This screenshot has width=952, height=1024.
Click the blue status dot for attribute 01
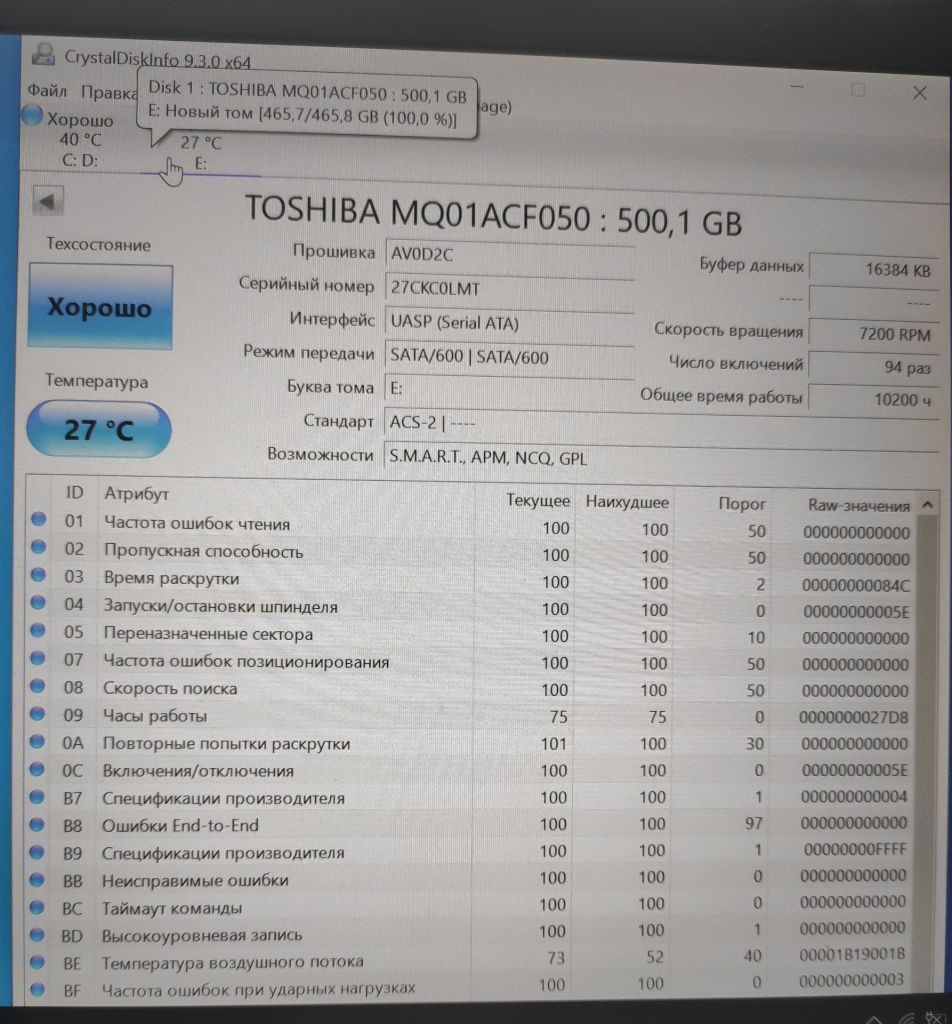(x=39, y=520)
